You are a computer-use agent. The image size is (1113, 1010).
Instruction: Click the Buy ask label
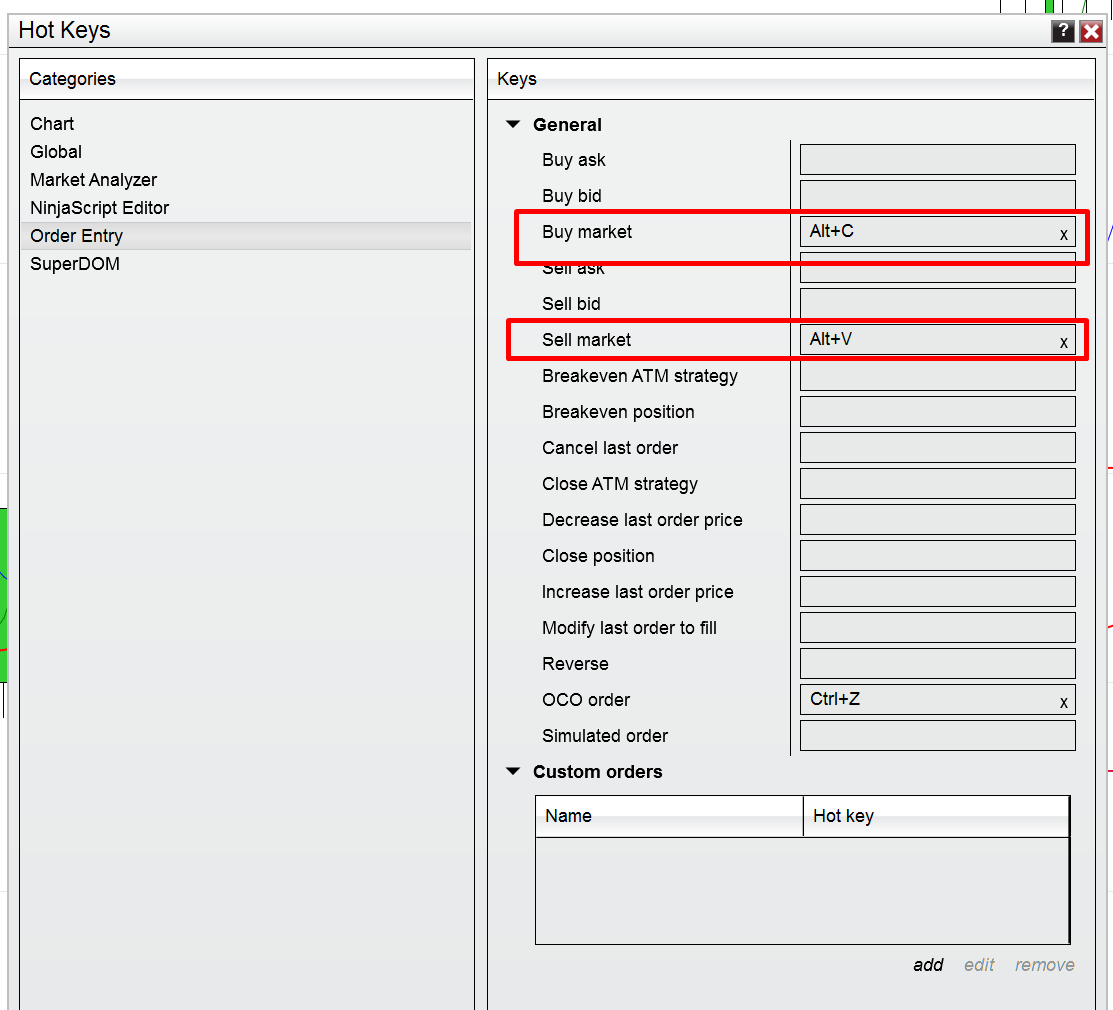click(x=574, y=160)
